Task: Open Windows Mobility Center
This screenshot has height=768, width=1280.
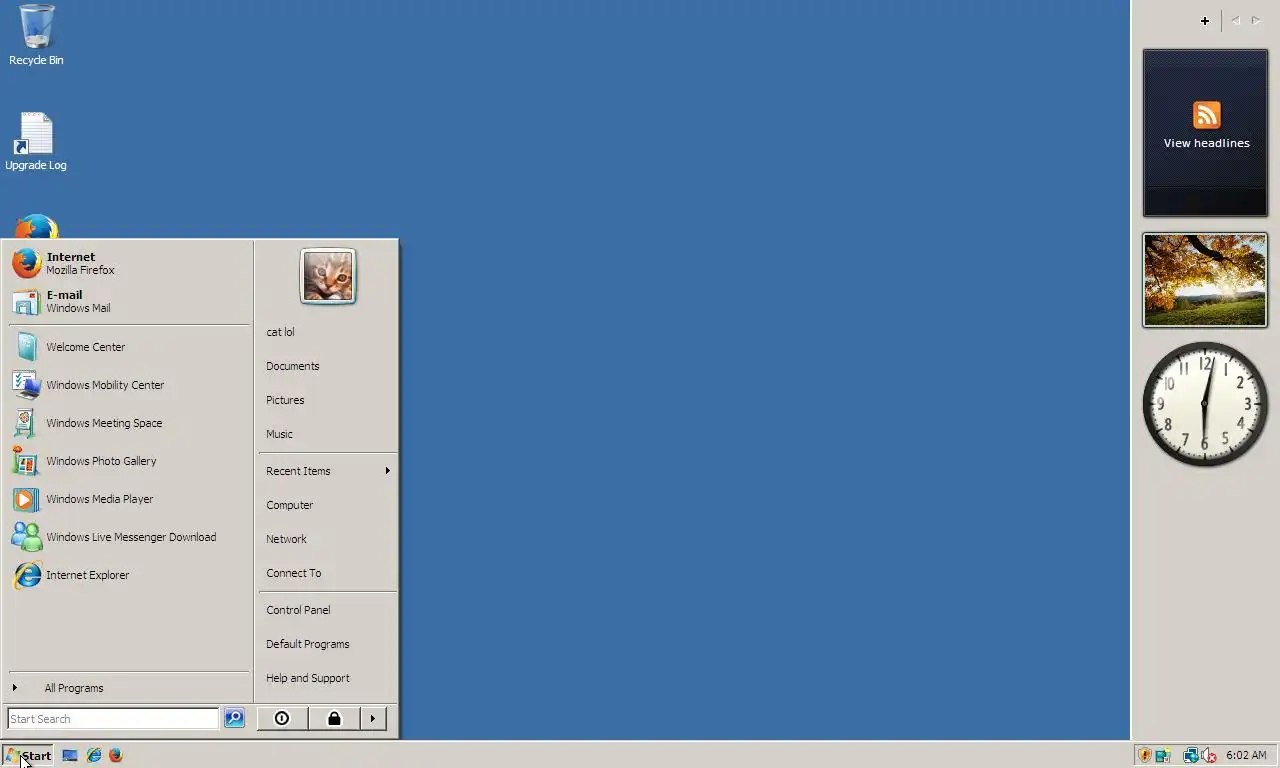Action: (128, 385)
